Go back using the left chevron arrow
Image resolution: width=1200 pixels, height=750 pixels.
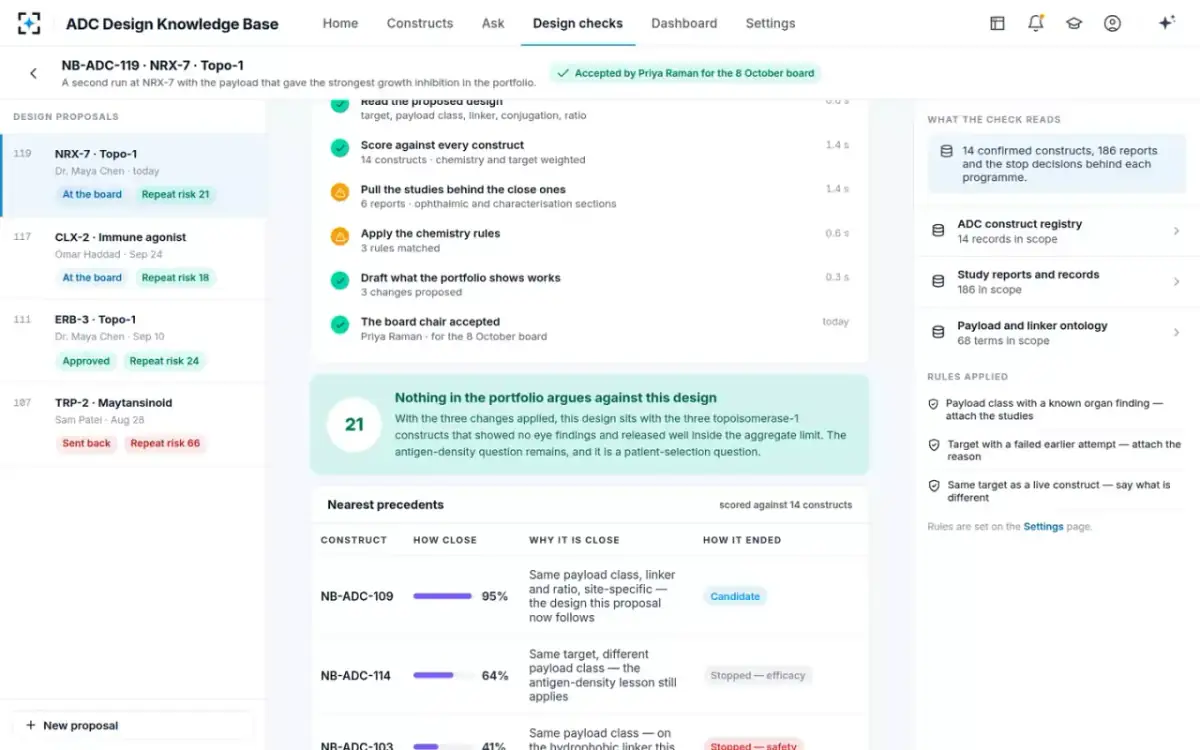33,73
